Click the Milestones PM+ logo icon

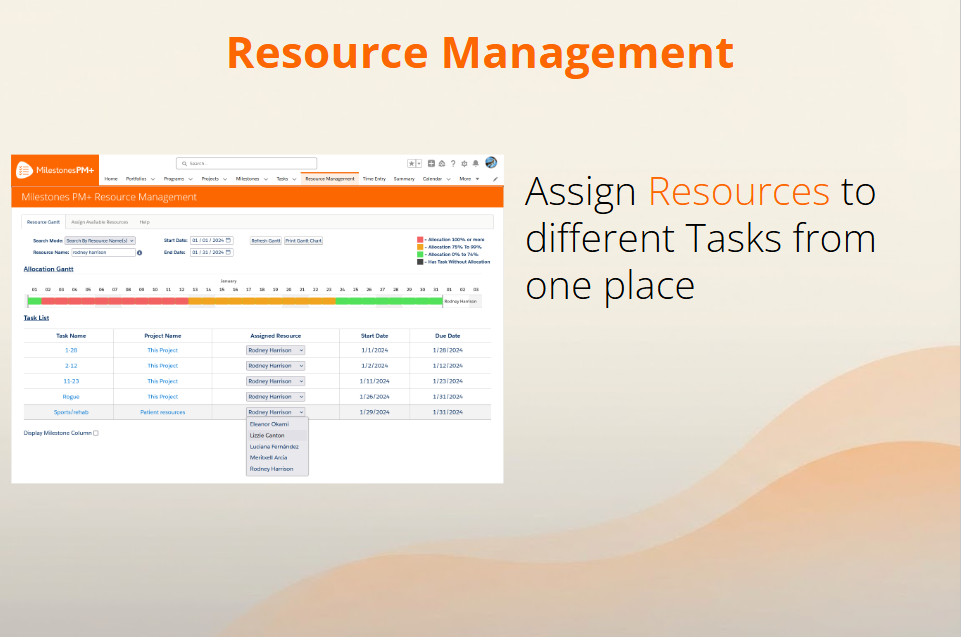pyautogui.click(x=24, y=171)
